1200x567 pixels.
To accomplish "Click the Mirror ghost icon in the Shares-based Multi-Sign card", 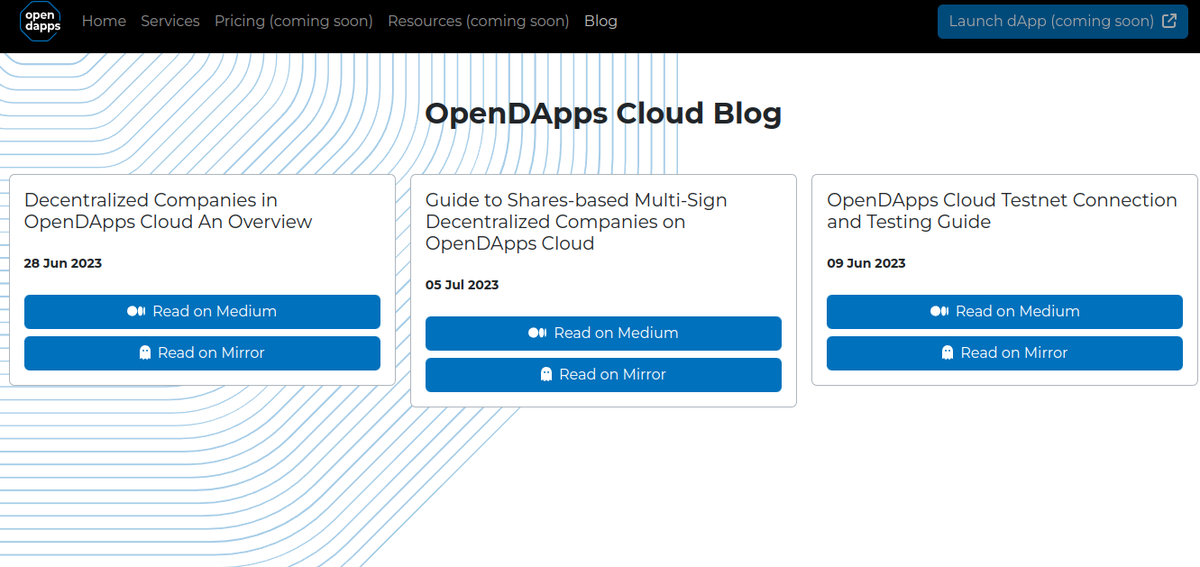I will (546, 374).
